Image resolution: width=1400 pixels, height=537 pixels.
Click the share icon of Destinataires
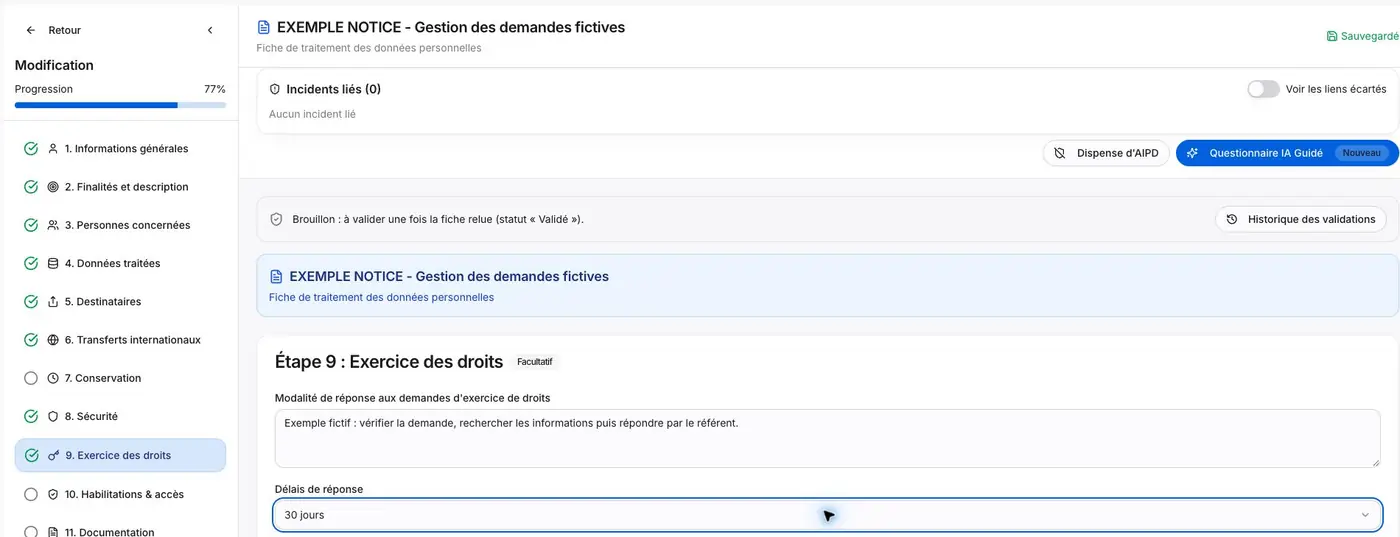pos(53,302)
